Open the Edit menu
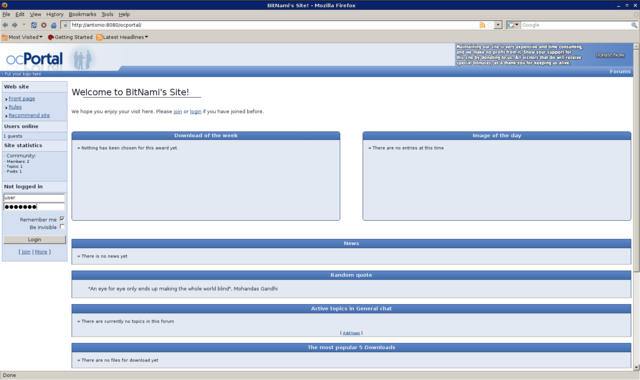Viewport: 640px width, 380px height. coord(20,14)
